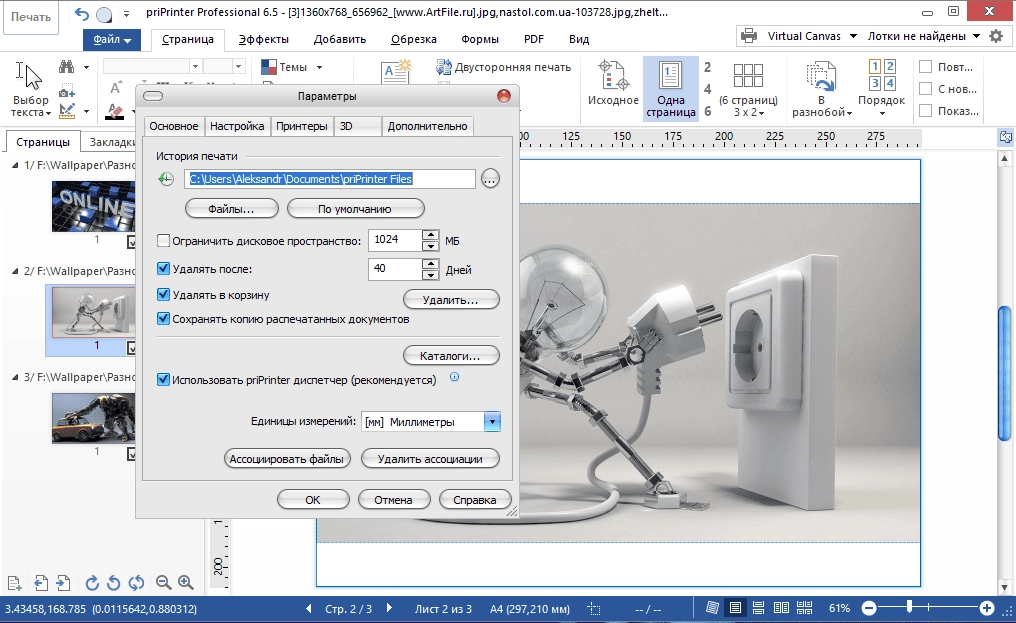The width and height of the screenshot is (1016, 623).
Task: Click the rotate both arrows icon
Action: pyautogui.click(x=136, y=583)
